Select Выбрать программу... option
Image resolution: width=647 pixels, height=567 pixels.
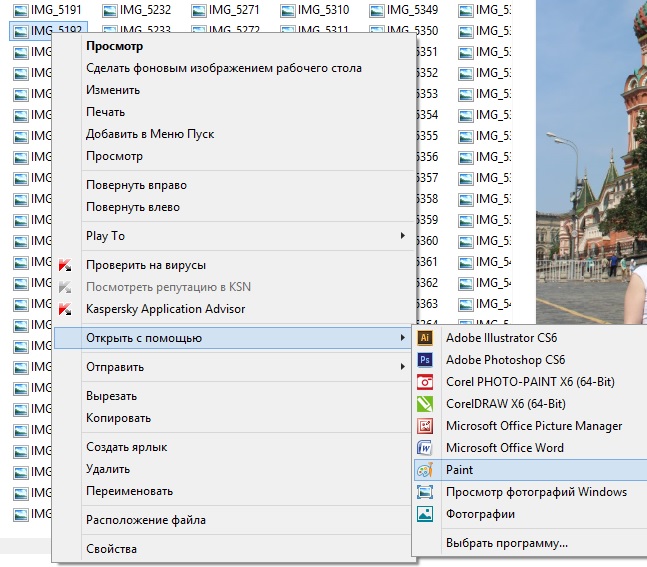(x=506, y=543)
